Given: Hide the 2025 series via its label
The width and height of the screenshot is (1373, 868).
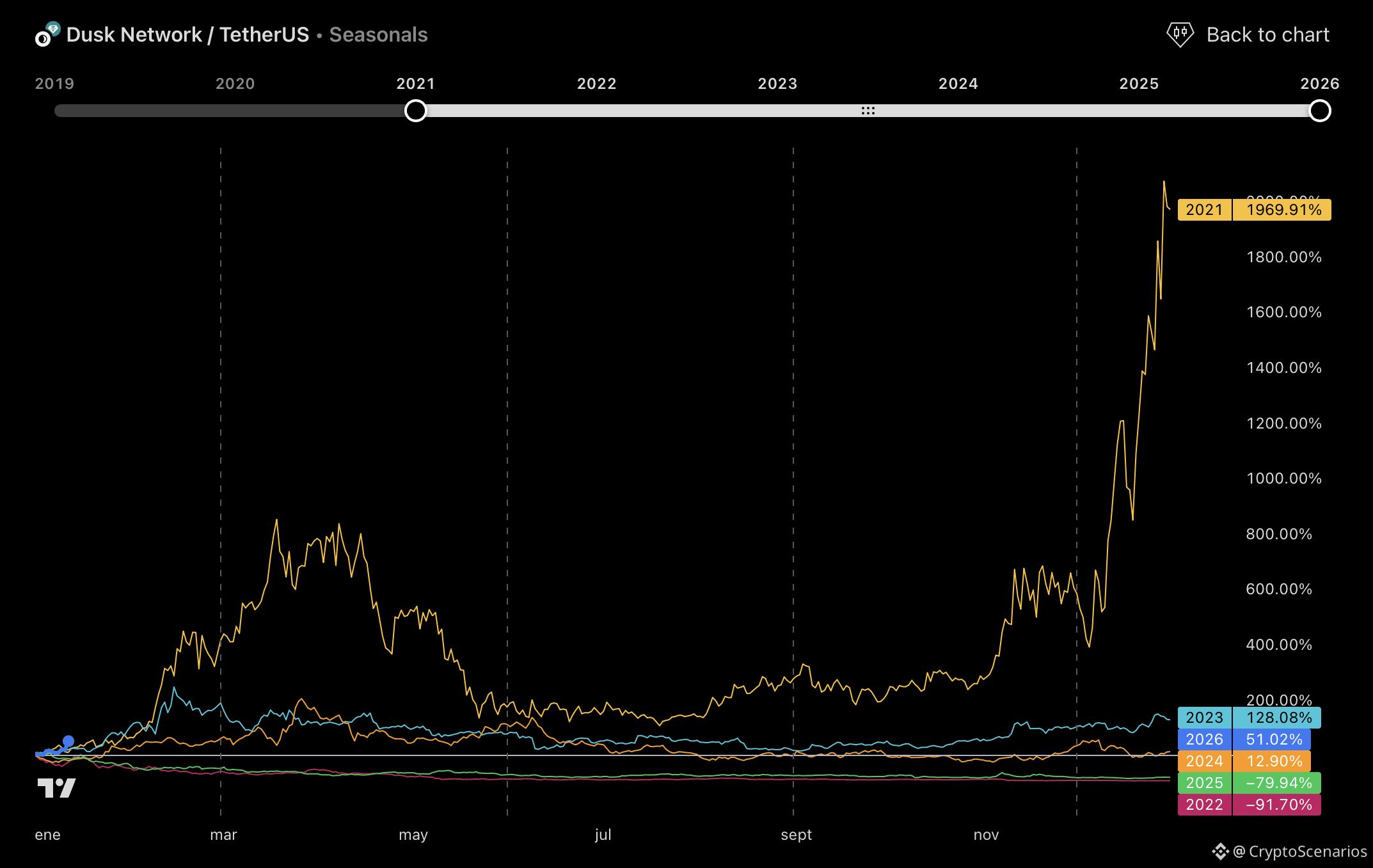Looking at the screenshot, I should pyautogui.click(x=1204, y=783).
